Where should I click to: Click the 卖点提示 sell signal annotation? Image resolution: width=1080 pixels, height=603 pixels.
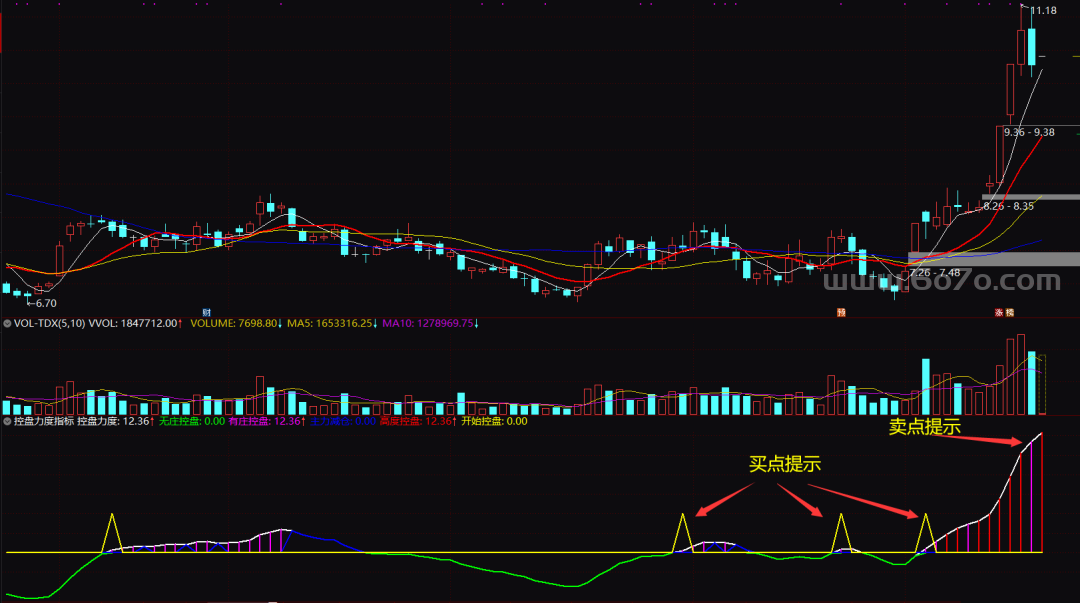click(x=925, y=427)
